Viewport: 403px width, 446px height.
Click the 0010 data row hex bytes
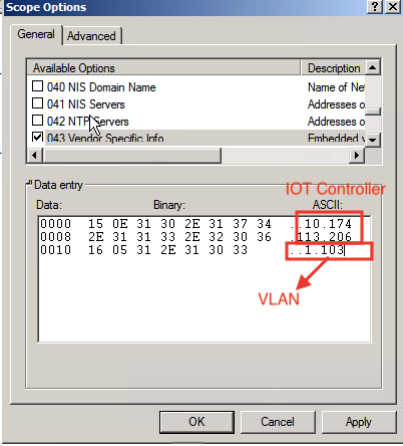[x=168, y=250]
